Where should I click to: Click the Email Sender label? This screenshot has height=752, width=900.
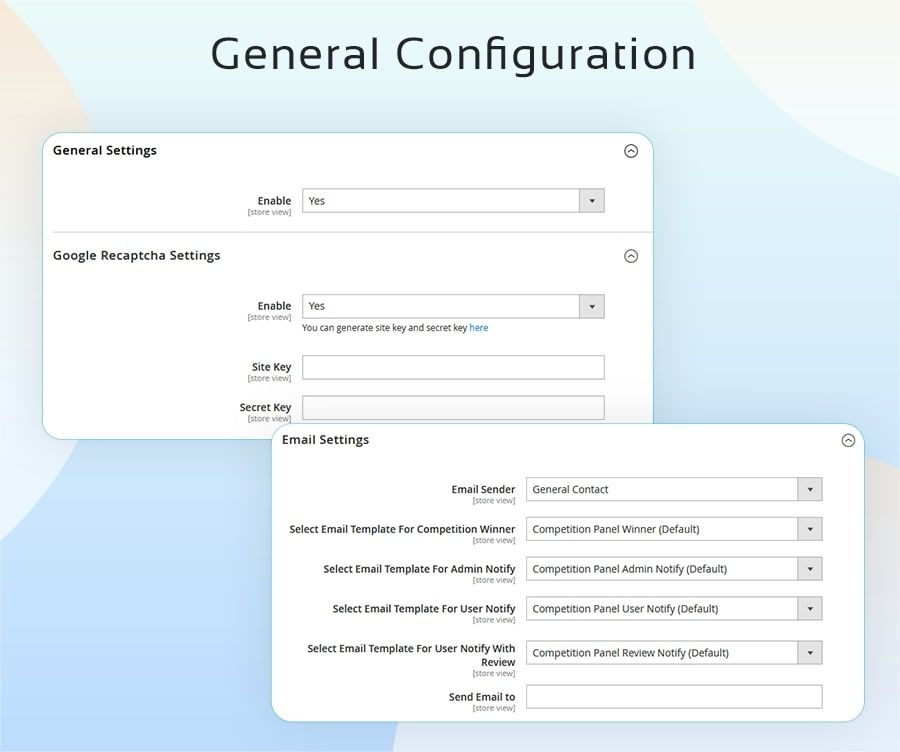[x=483, y=490]
